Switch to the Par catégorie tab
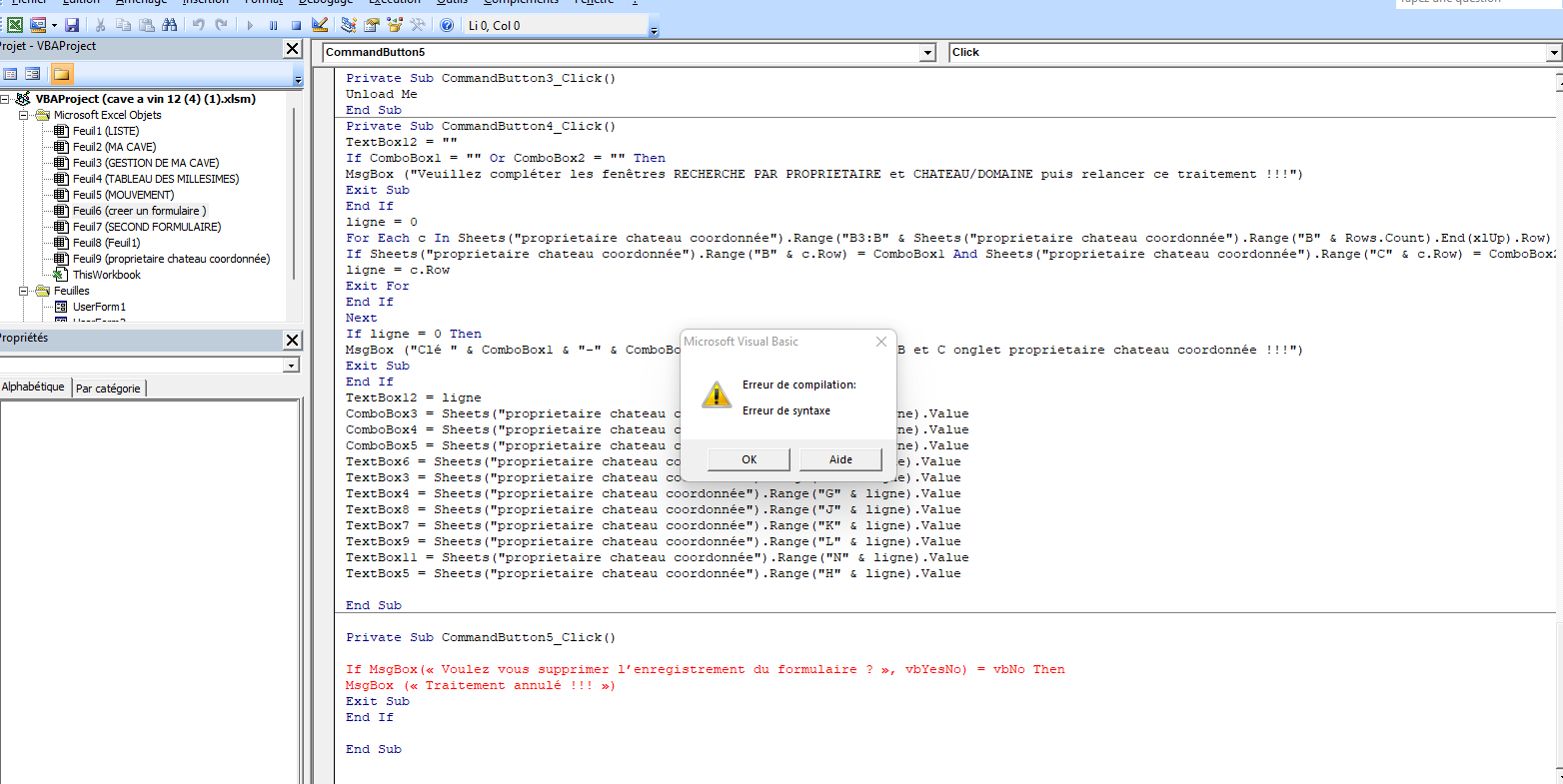The height and width of the screenshot is (784, 1563). click(x=109, y=388)
